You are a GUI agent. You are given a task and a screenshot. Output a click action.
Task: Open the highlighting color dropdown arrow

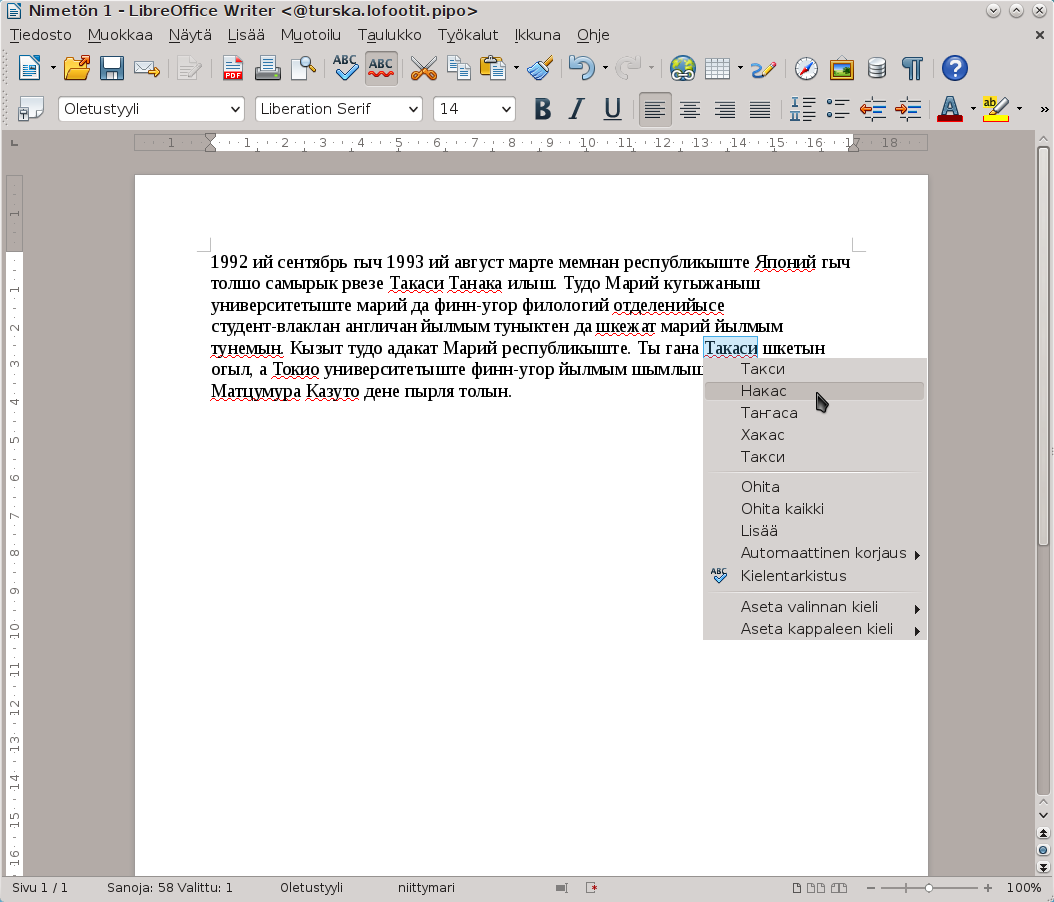click(1019, 109)
